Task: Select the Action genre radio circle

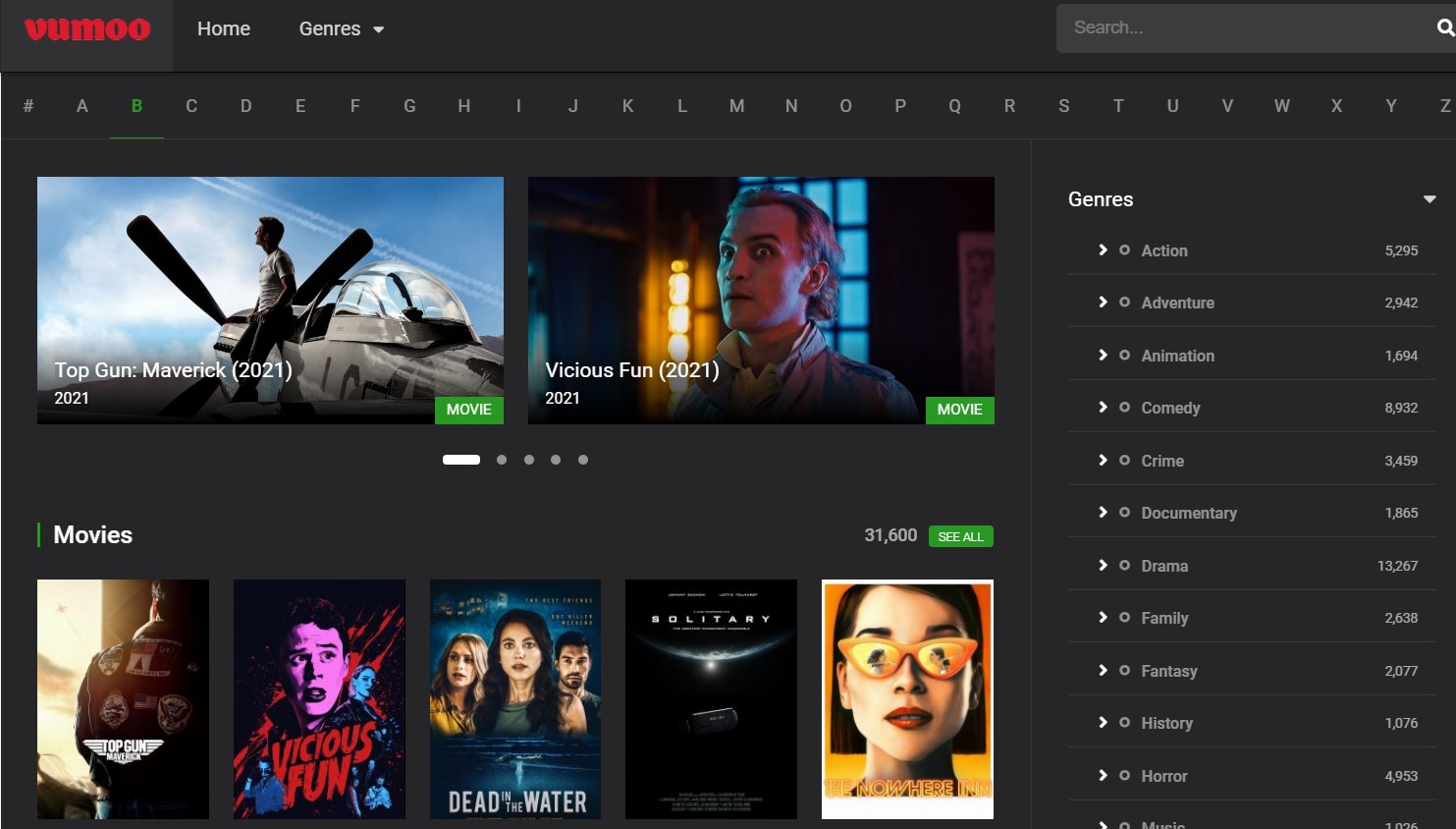Action: 1124,249
